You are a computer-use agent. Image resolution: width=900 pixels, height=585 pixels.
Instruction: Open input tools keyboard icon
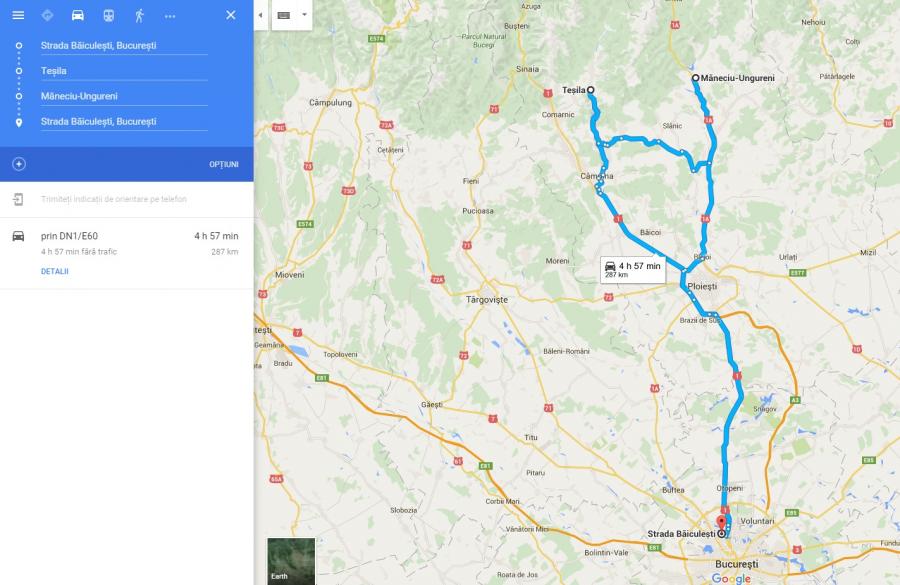(x=284, y=16)
